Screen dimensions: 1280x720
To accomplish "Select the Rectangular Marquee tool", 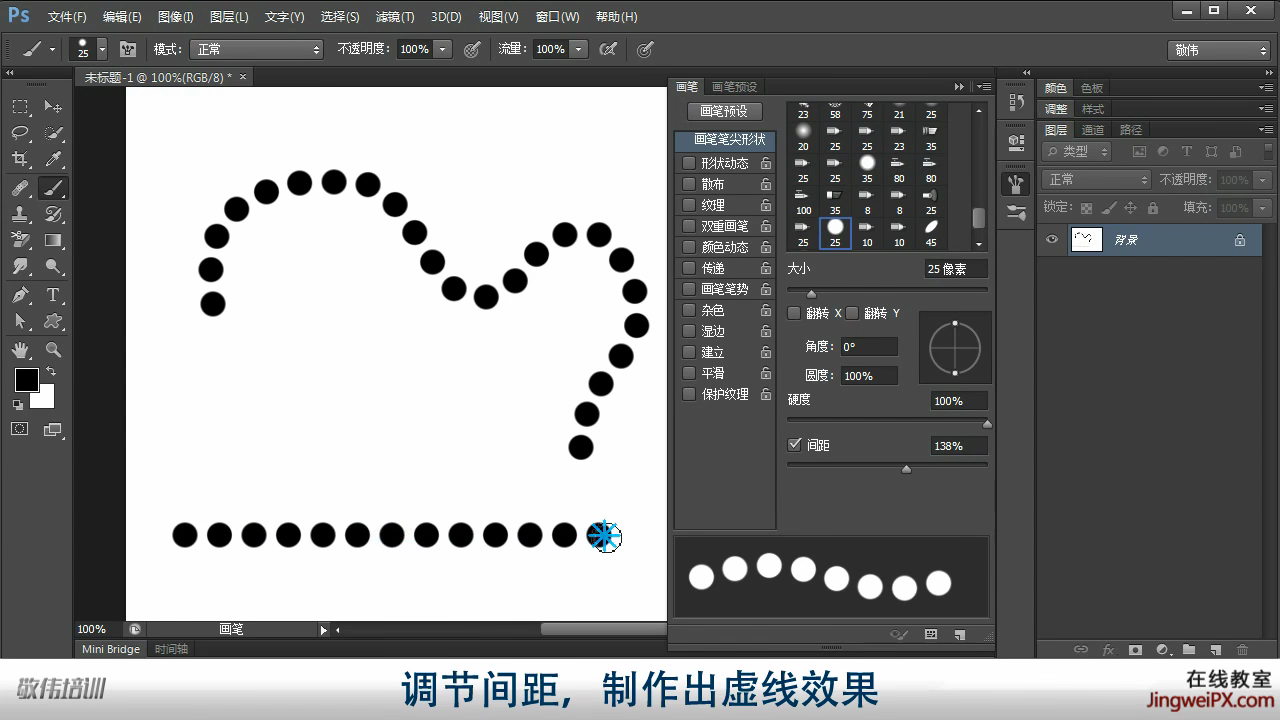I will click(x=20, y=107).
